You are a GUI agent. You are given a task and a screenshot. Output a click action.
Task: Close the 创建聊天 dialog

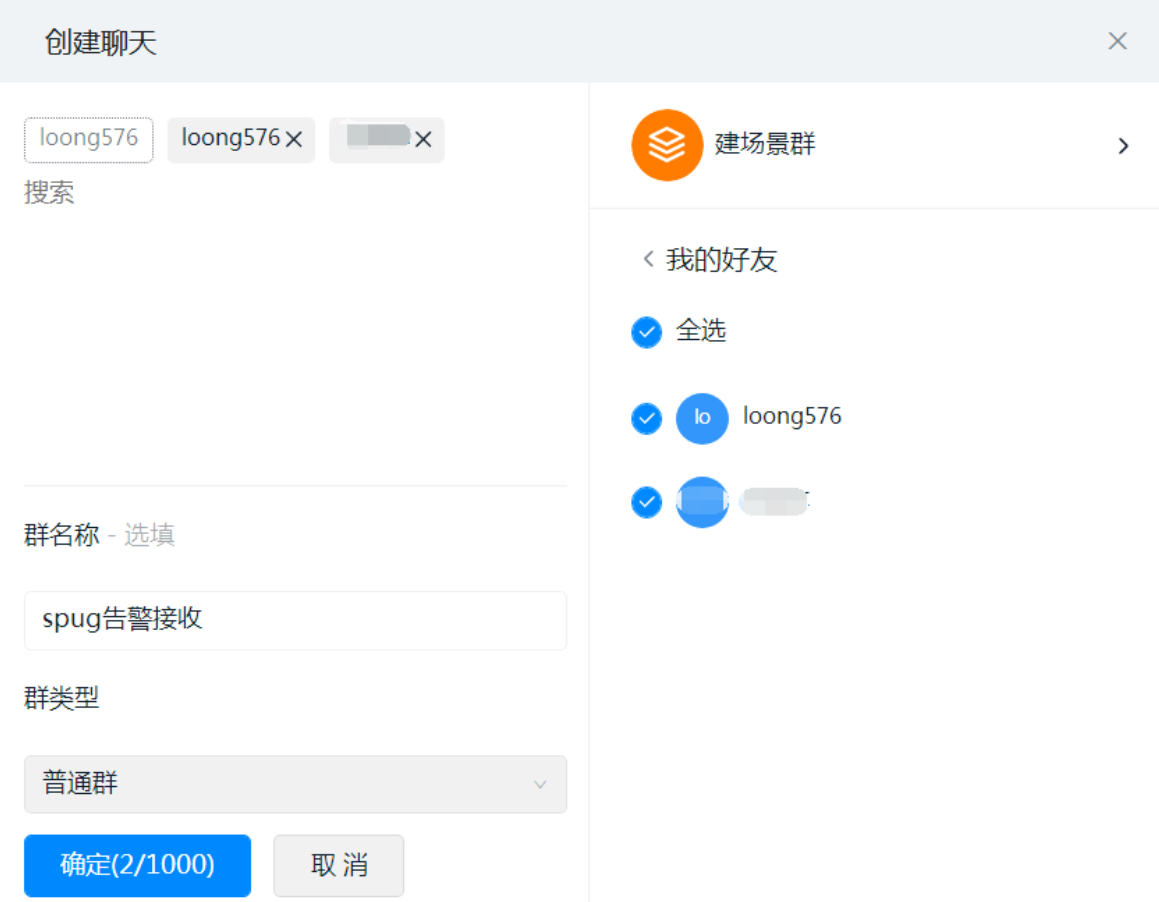pos(1117,41)
